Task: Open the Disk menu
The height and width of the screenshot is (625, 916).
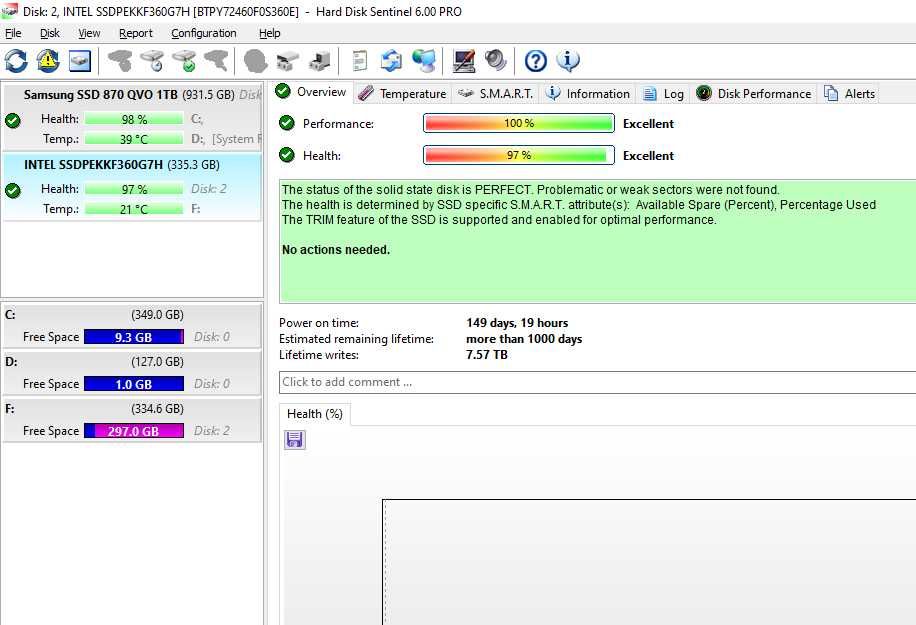Action: (x=50, y=33)
